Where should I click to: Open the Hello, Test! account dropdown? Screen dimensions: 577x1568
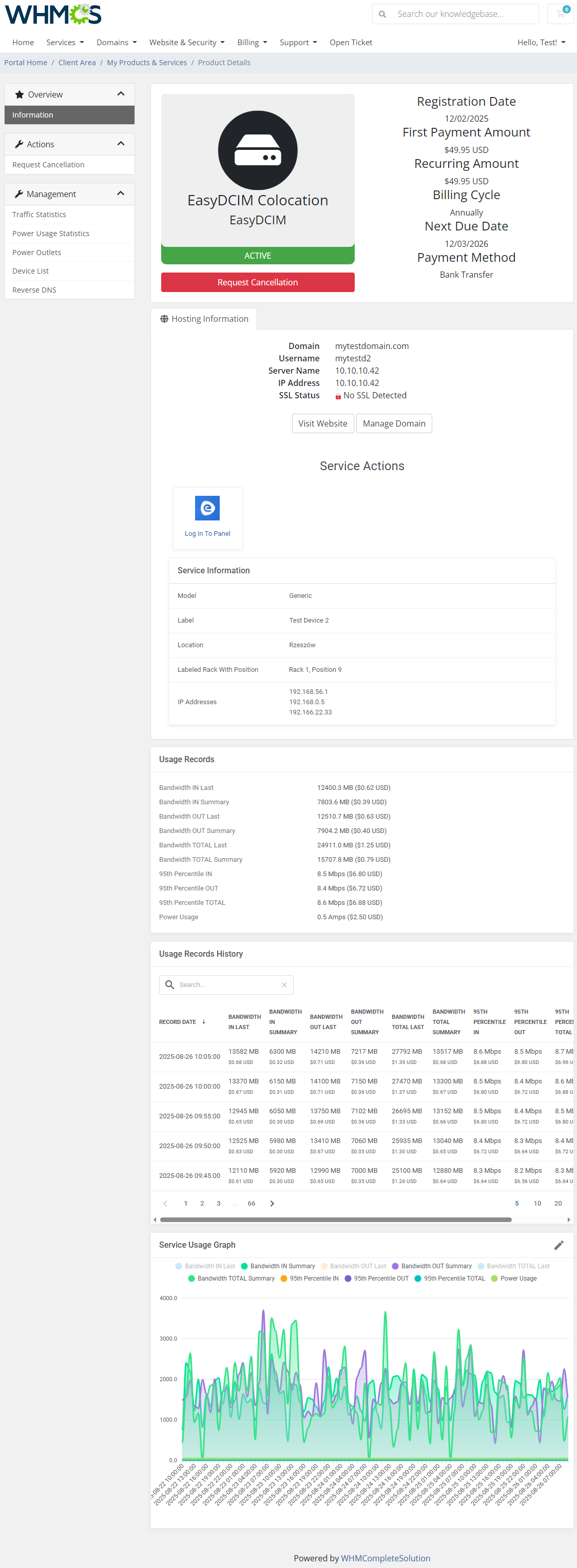[x=542, y=43]
